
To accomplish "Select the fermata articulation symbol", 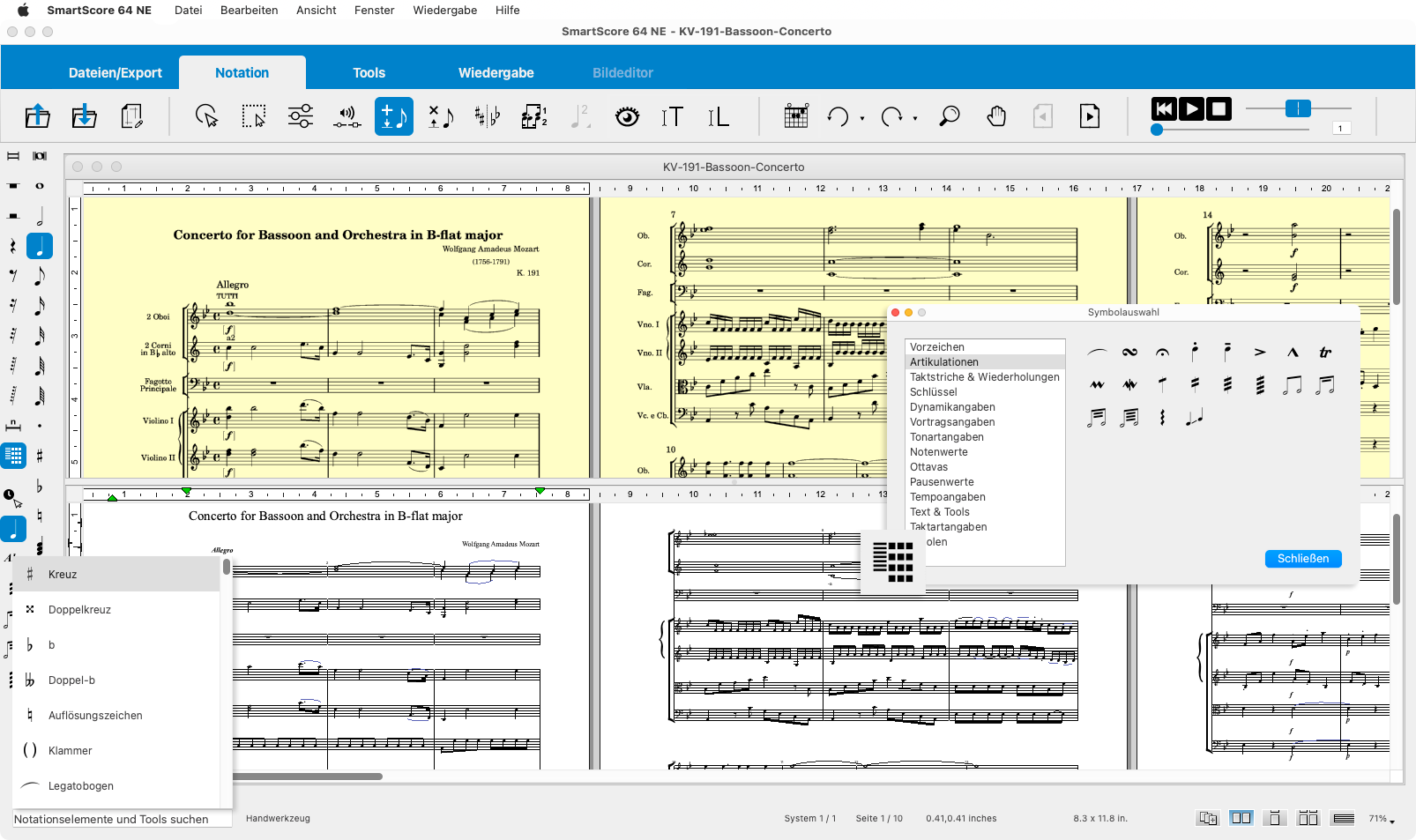I will click(x=1162, y=353).
